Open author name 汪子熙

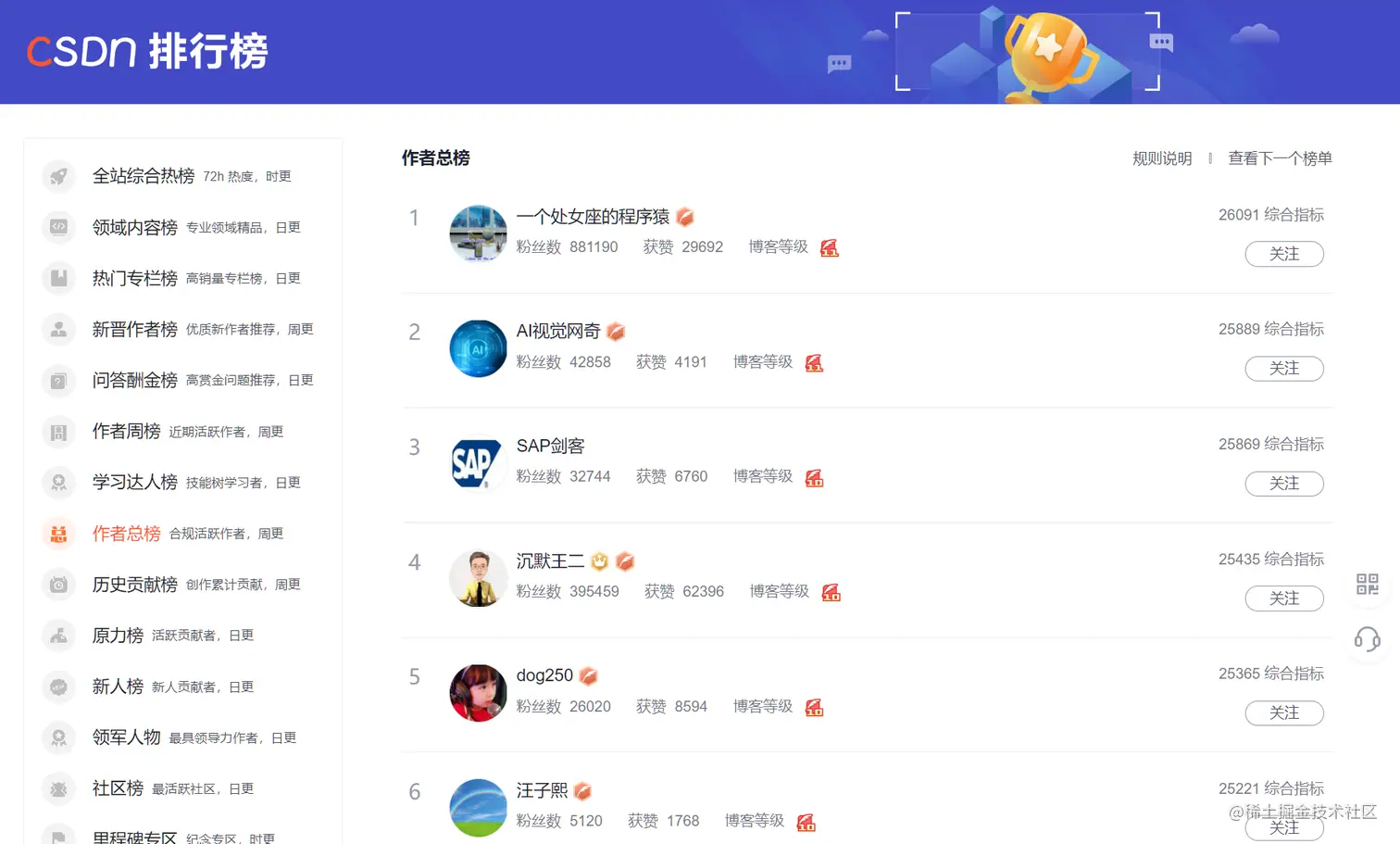542,791
